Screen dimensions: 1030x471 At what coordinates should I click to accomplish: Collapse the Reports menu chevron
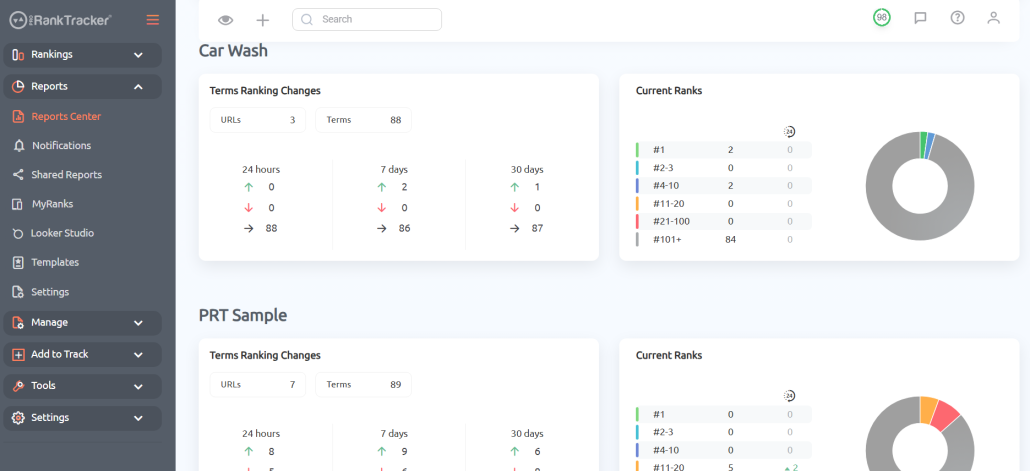pyautogui.click(x=138, y=87)
